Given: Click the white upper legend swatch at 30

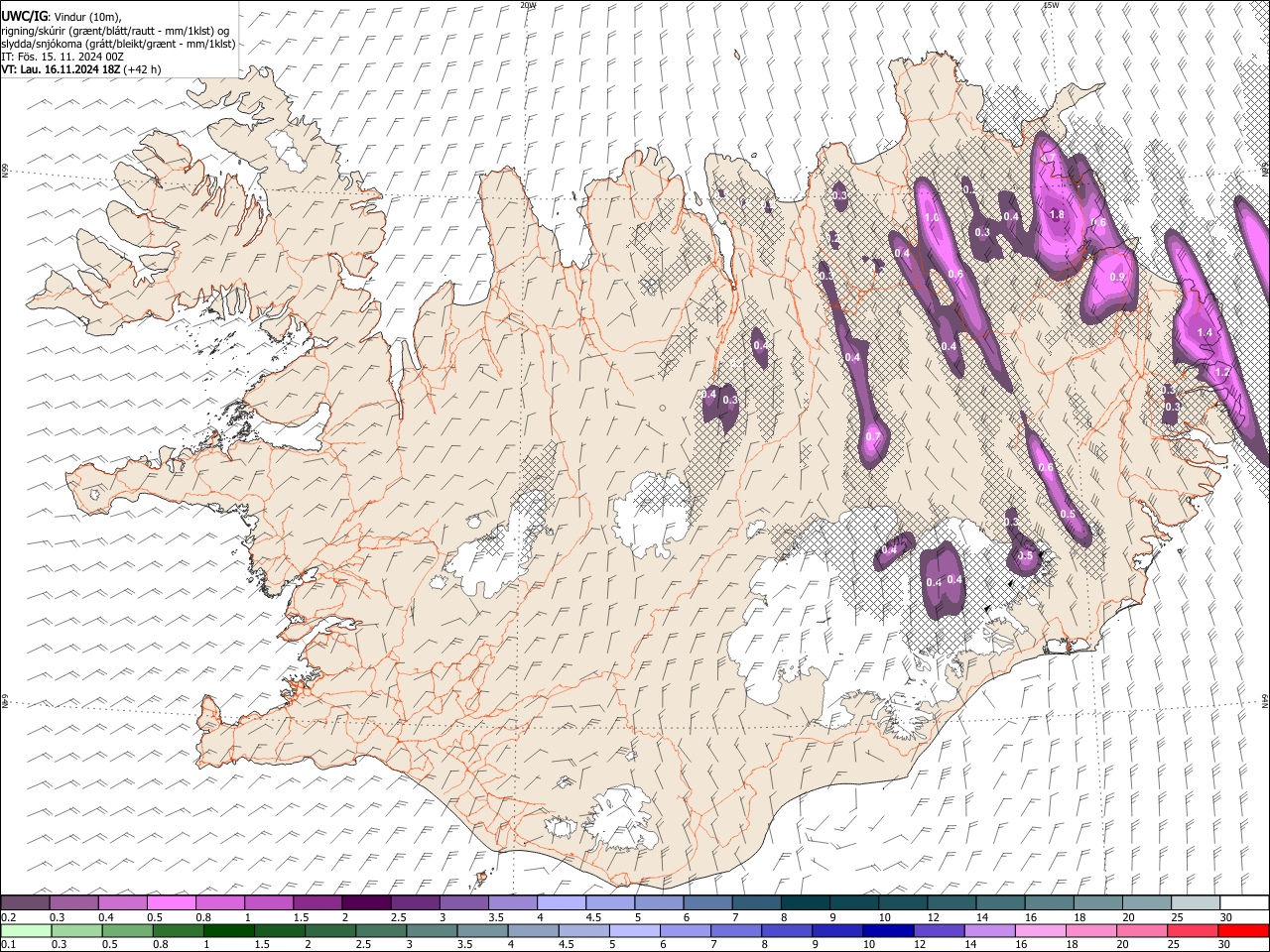Looking at the screenshot, I should [1244, 902].
